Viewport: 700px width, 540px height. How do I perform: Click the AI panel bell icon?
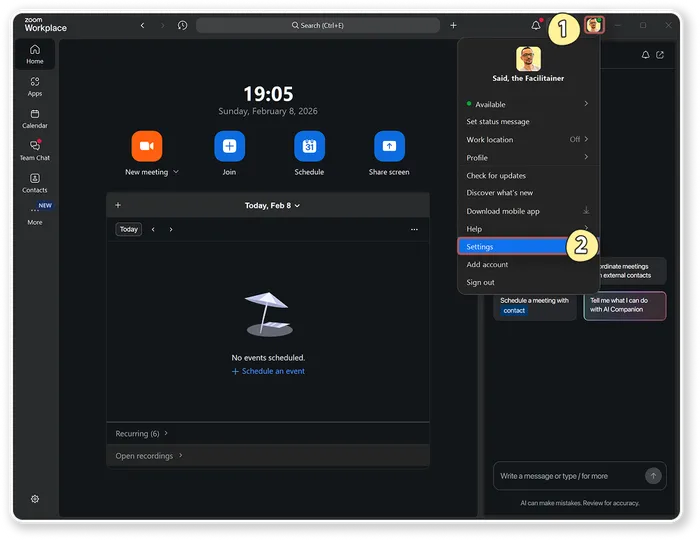[646, 55]
